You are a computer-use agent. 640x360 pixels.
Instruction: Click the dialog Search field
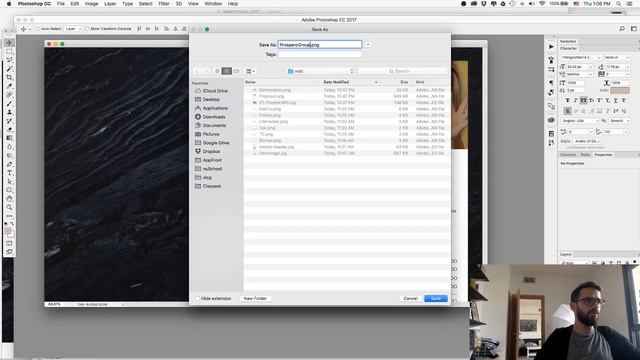(x=402, y=71)
